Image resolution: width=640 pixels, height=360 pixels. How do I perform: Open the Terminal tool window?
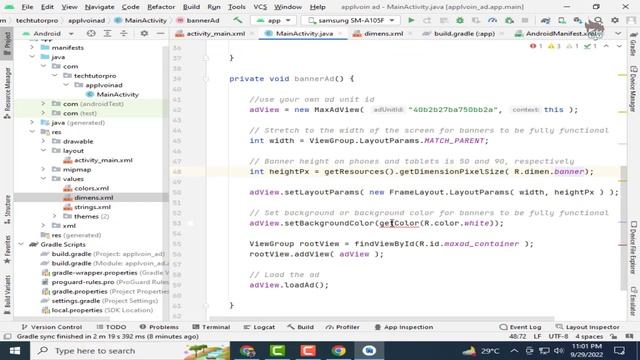pos(211,327)
